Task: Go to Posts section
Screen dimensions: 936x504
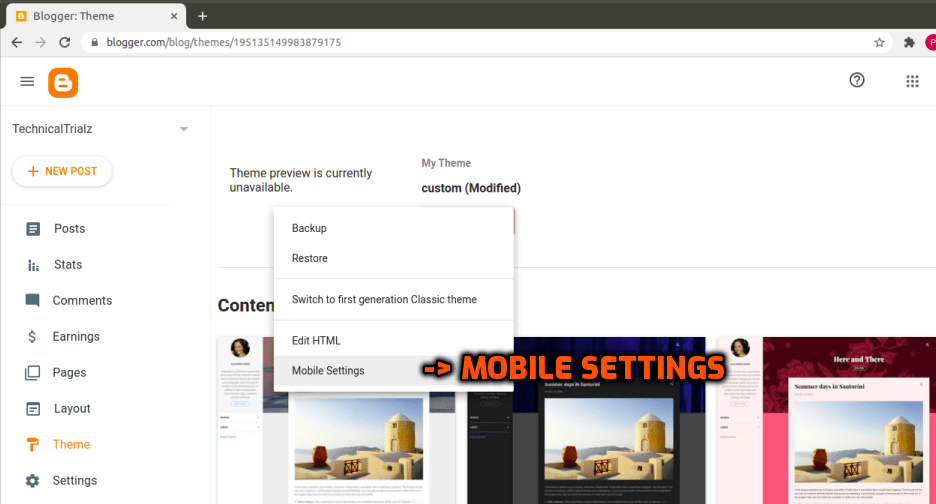Action: (69, 229)
